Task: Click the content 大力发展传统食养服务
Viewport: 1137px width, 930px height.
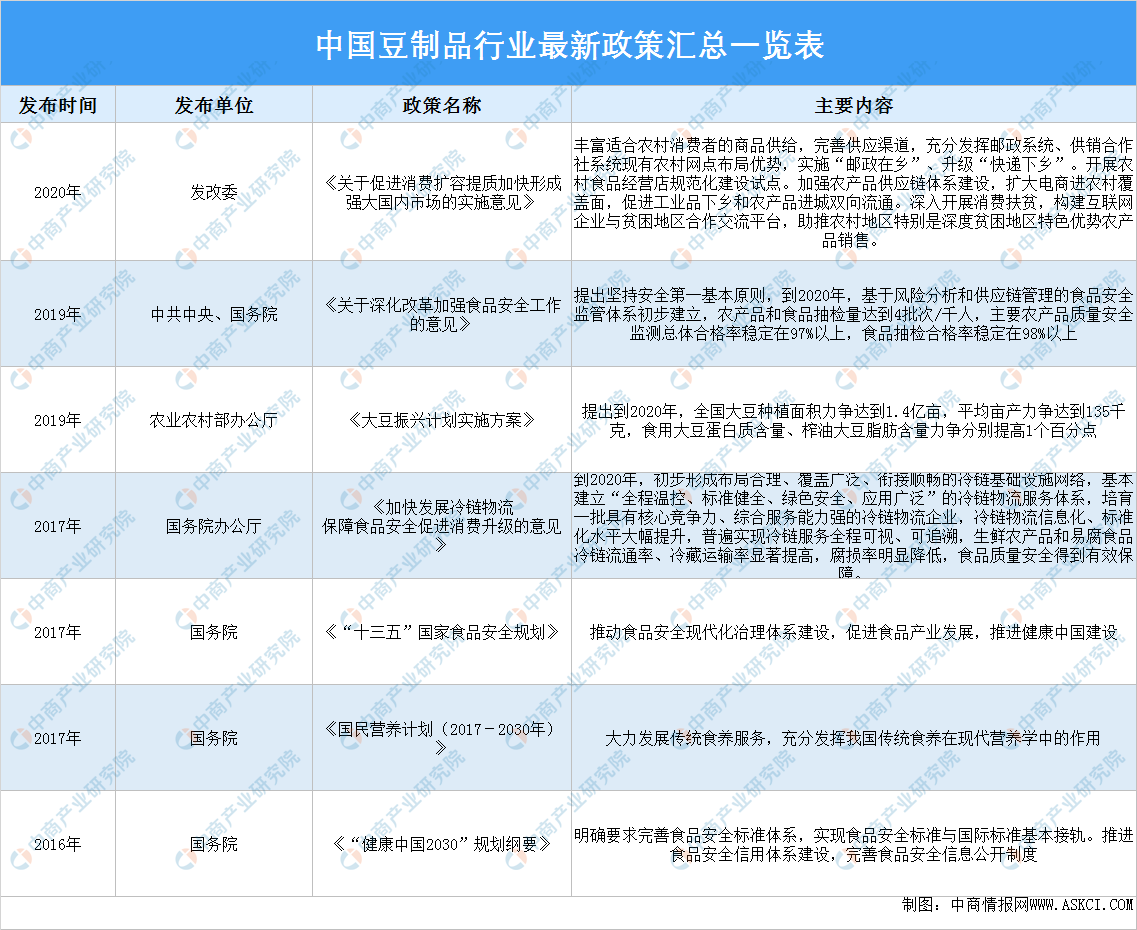Action: 853,737
